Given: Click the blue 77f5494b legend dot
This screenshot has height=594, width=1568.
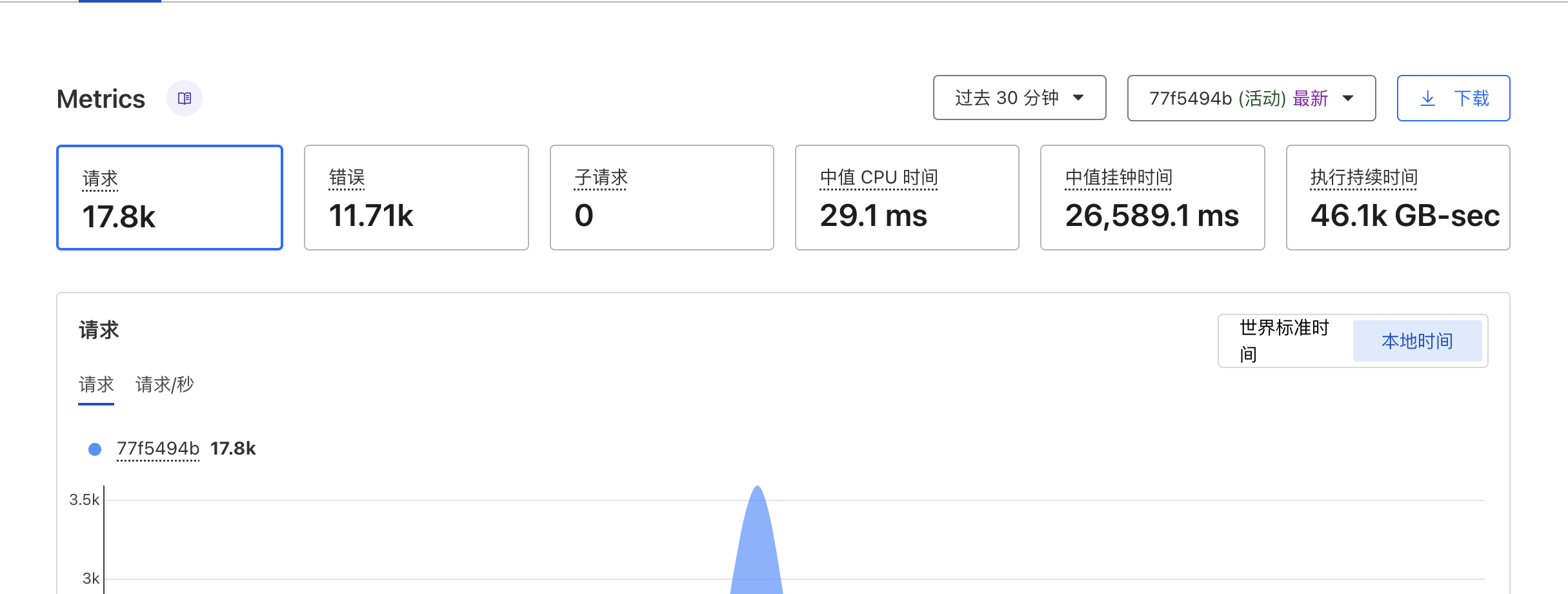Looking at the screenshot, I should [95, 449].
